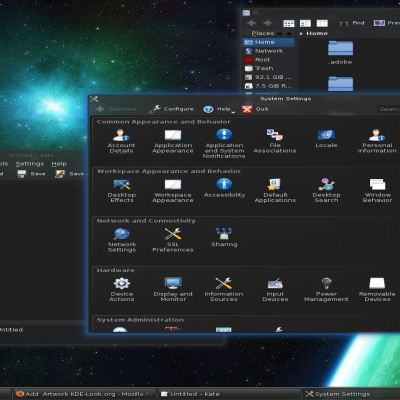Click Overview back button in System Settings

(116, 109)
